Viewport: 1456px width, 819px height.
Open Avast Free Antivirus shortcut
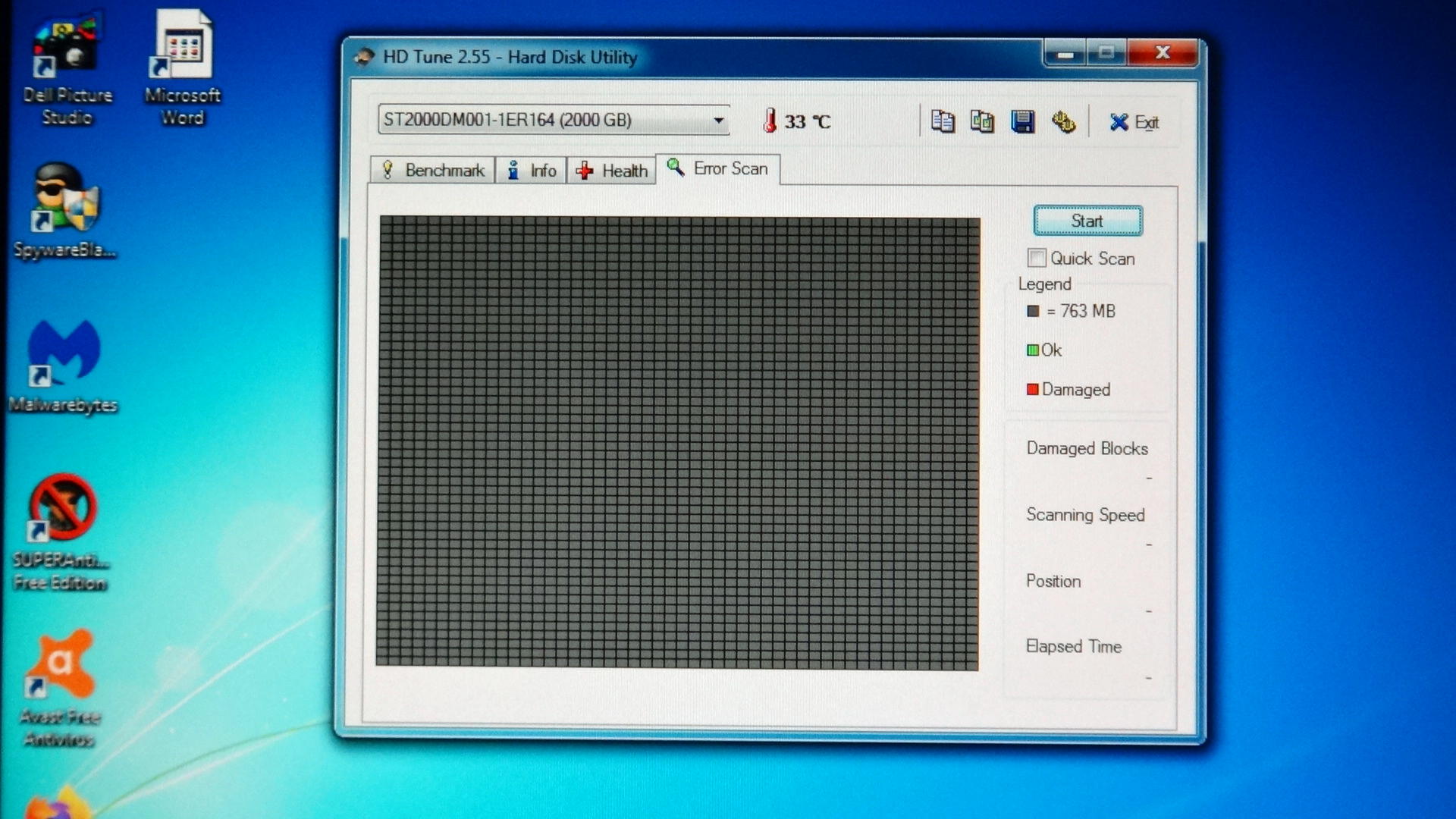click(x=60, y=689)
